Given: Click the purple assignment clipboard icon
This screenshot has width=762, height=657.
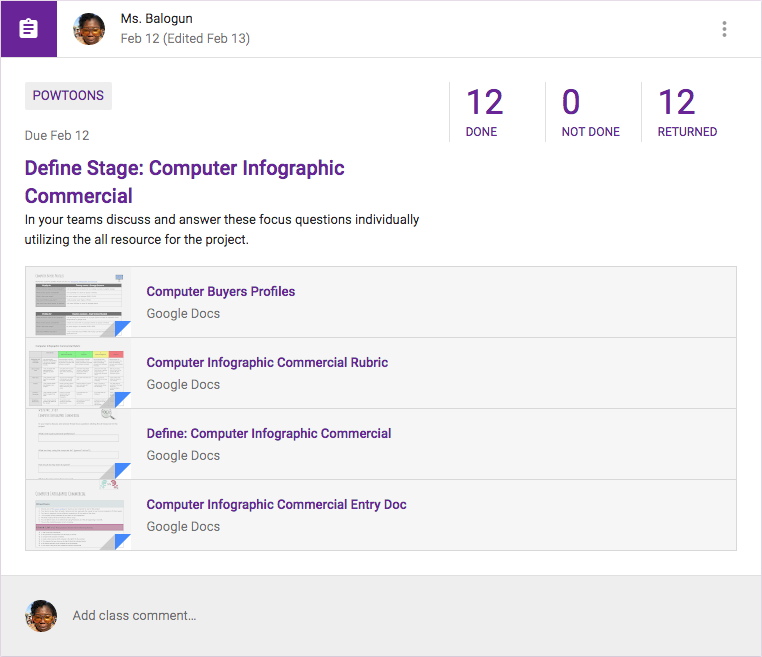Looking at the screenshot, I should point(29,29).
